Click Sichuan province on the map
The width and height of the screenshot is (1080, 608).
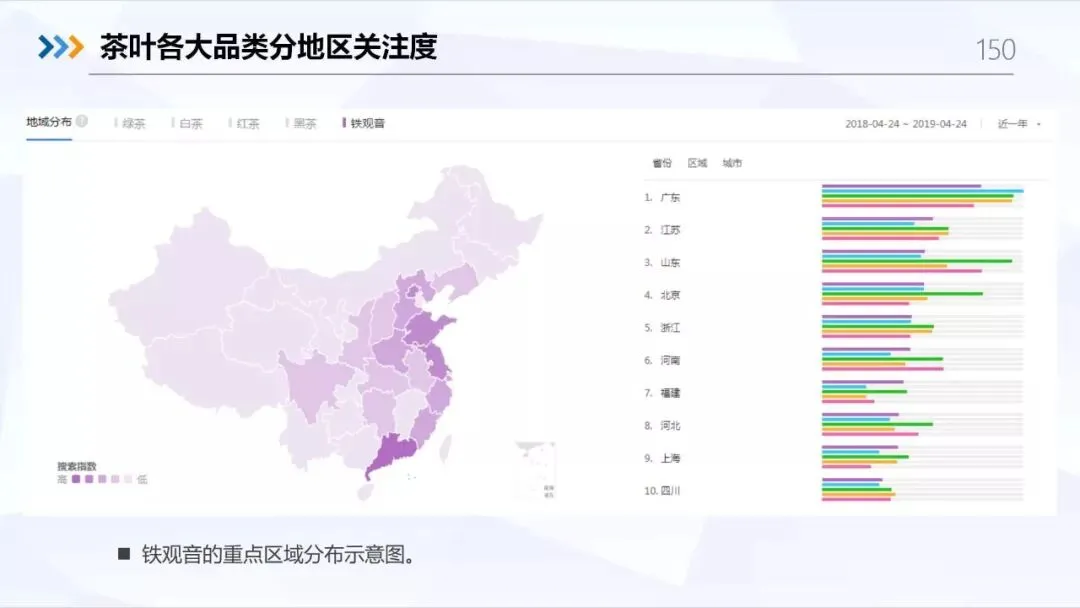[x=315, y=382]
